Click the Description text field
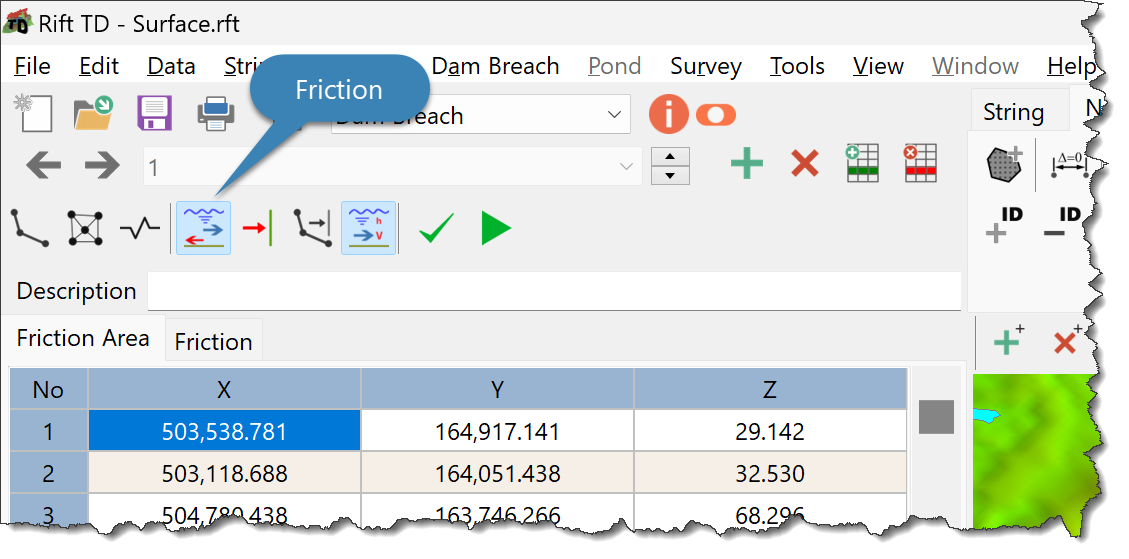The width and height of the screenshot is (1129, 559). click(x=553, y=291)
